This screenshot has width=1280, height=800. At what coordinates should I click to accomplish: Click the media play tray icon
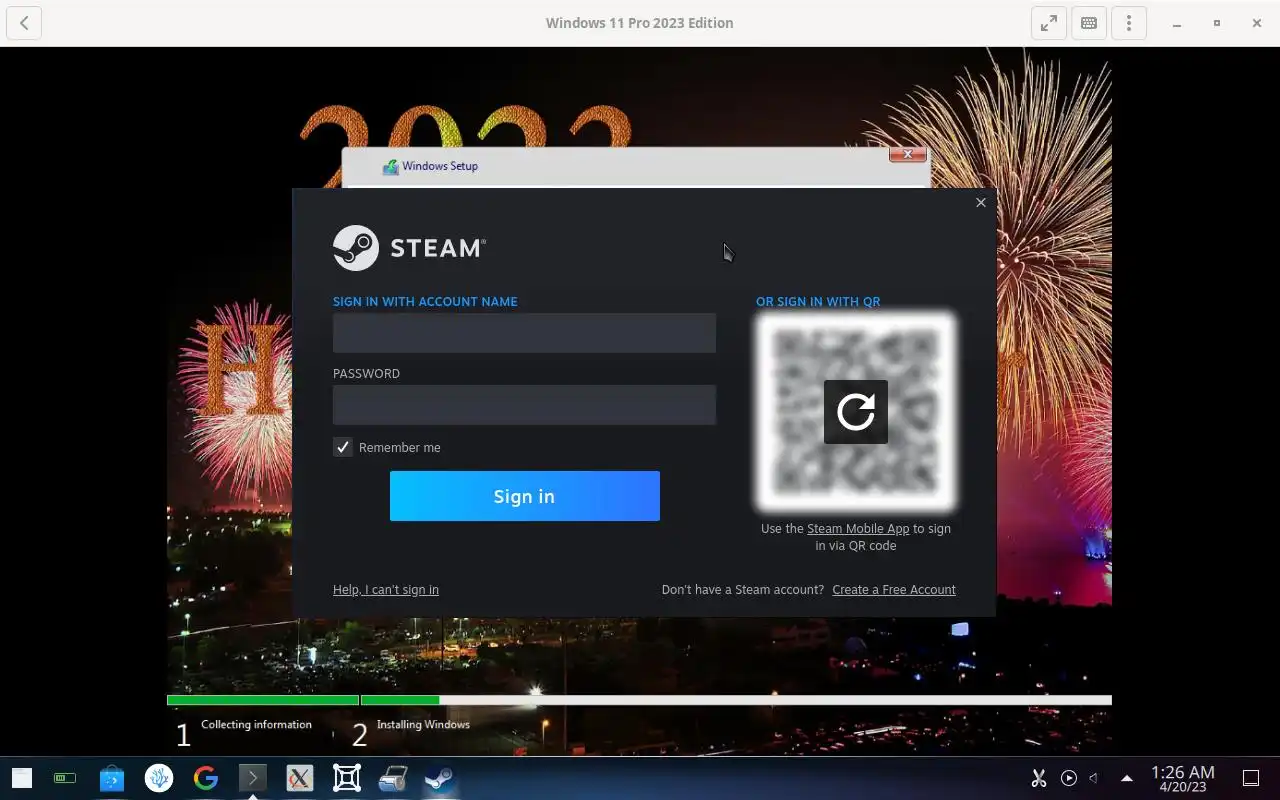(x=1069, y=778)
